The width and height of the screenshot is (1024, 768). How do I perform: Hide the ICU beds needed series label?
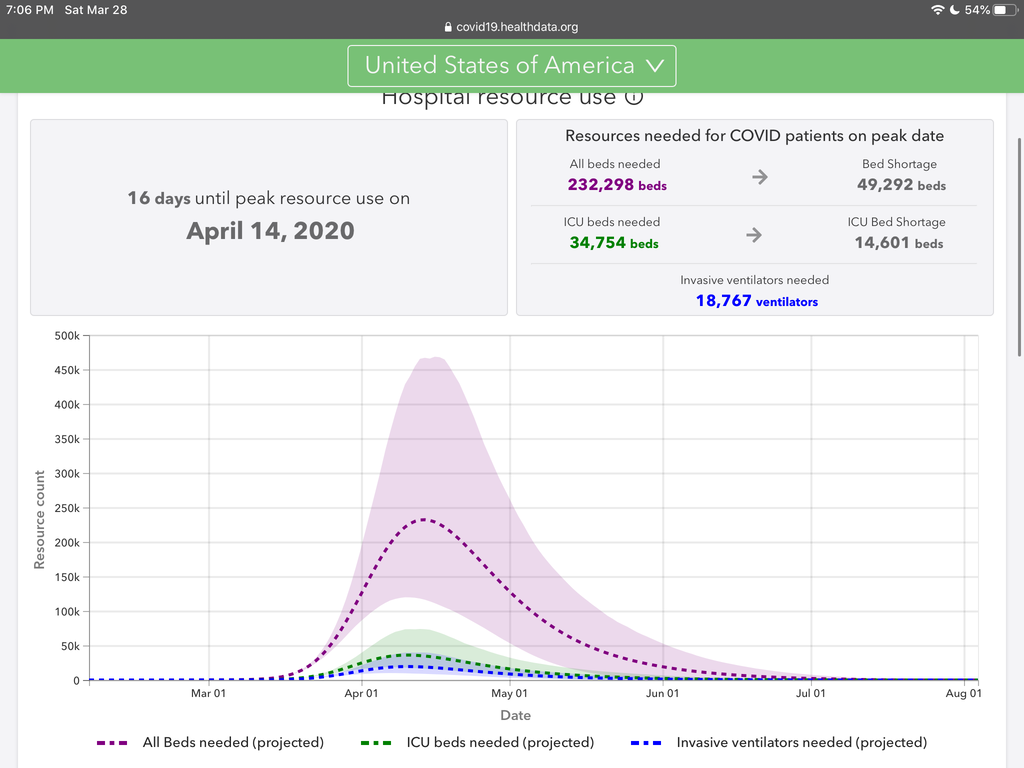pos(500,743)
